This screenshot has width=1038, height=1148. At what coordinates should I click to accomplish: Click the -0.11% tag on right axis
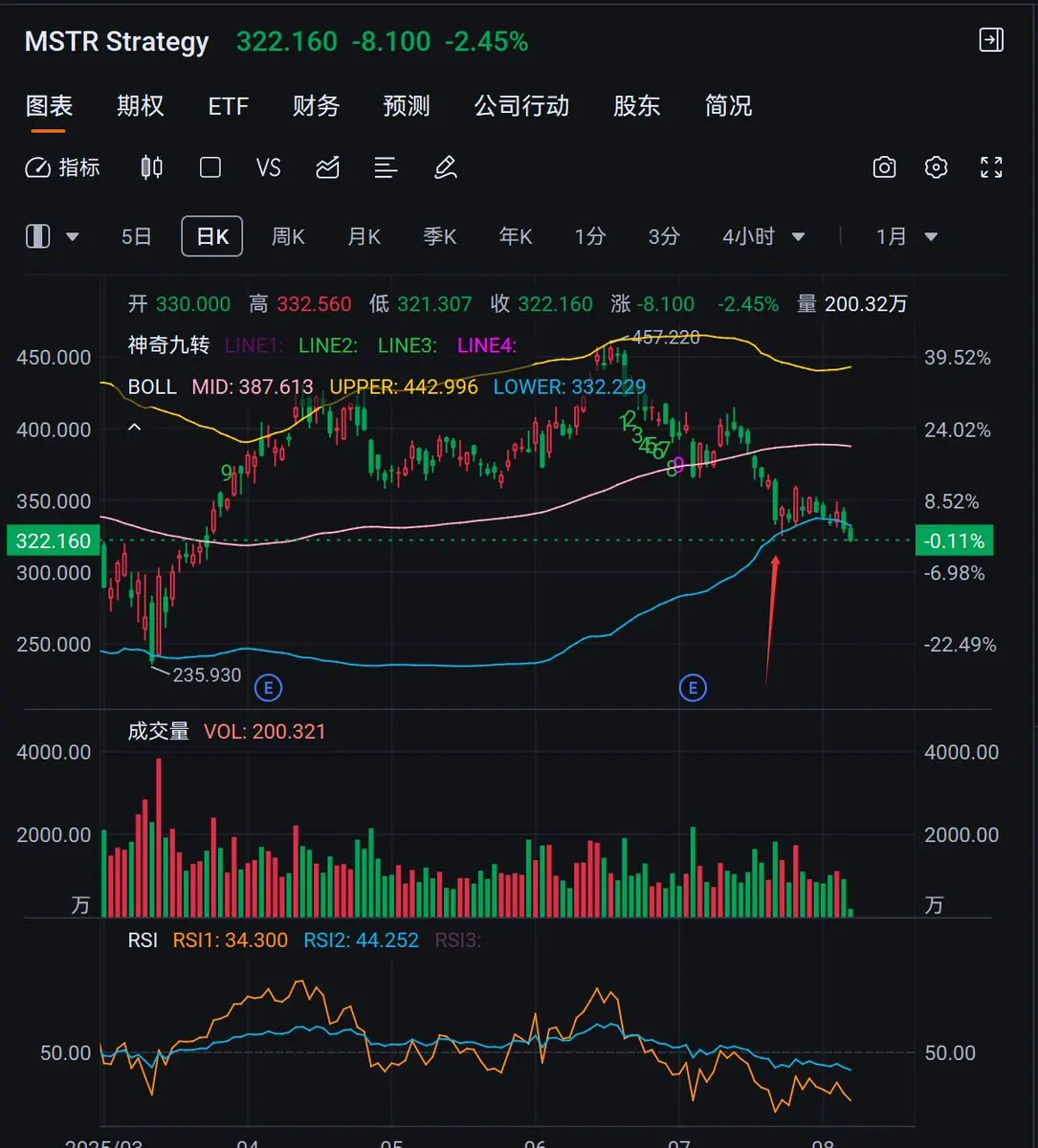pos(954,541)
